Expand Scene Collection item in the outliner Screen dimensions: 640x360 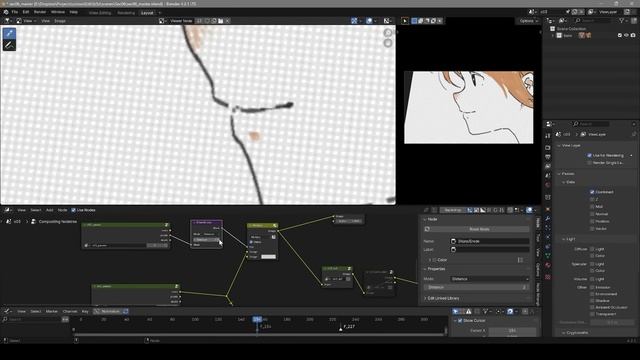coord(571,29)
